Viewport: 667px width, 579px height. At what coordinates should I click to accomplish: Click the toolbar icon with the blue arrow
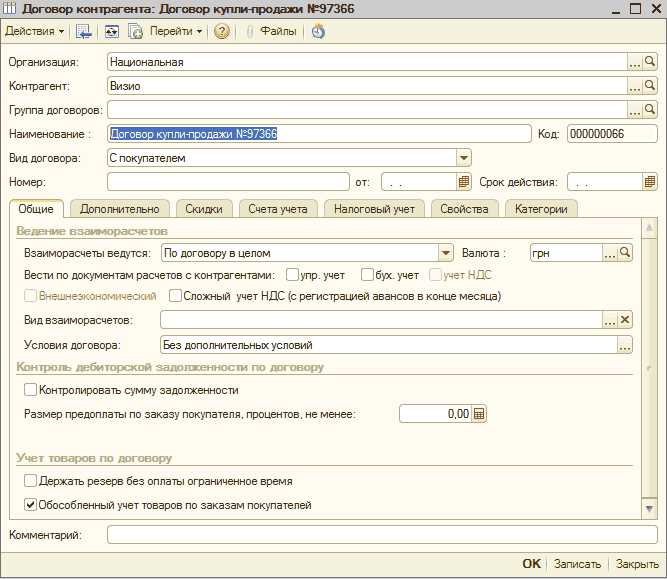pyautogui.click(x=83, y=31)
